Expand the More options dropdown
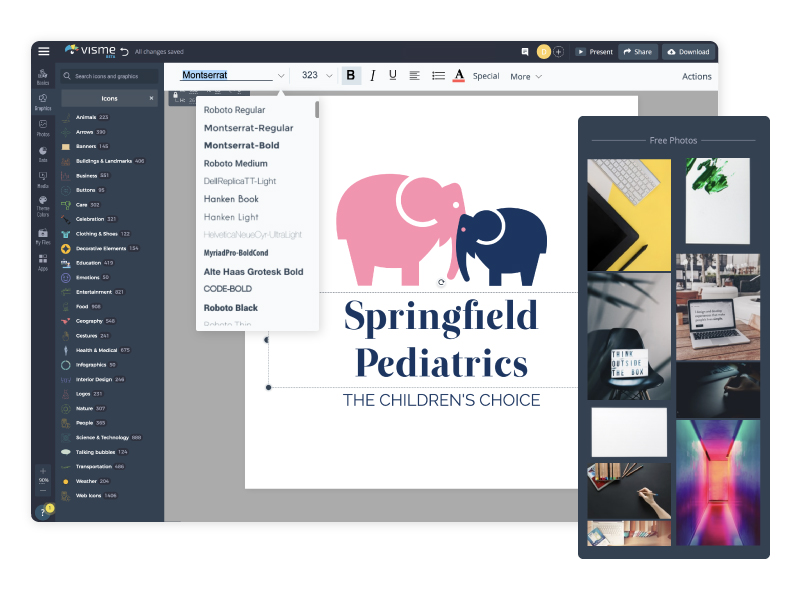 pos(526,77)
